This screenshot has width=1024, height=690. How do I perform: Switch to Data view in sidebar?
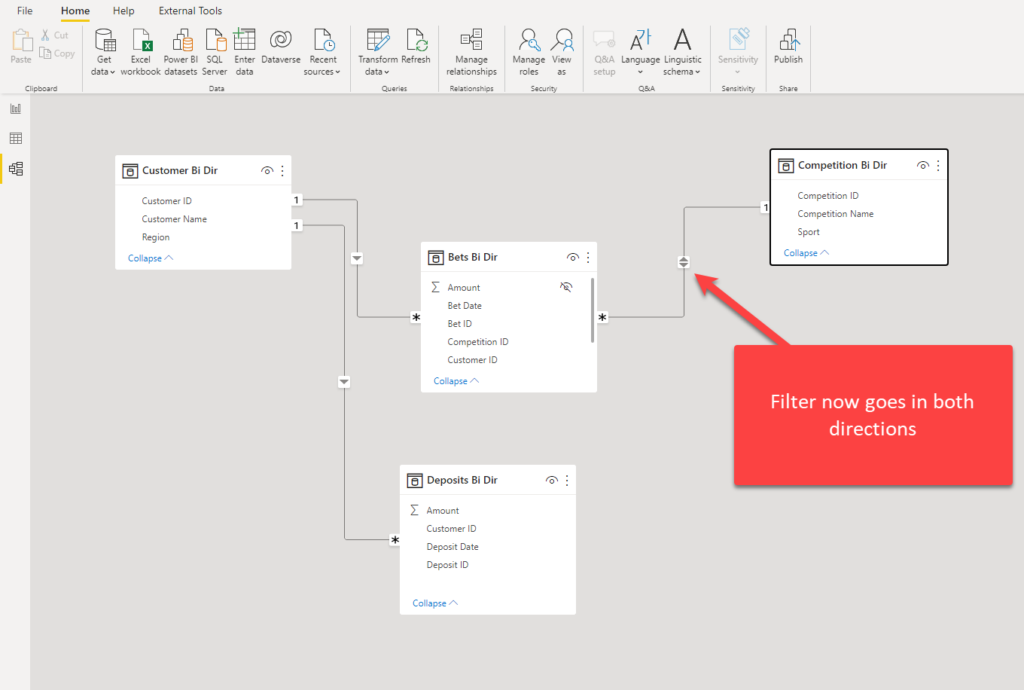coord(16,138)
